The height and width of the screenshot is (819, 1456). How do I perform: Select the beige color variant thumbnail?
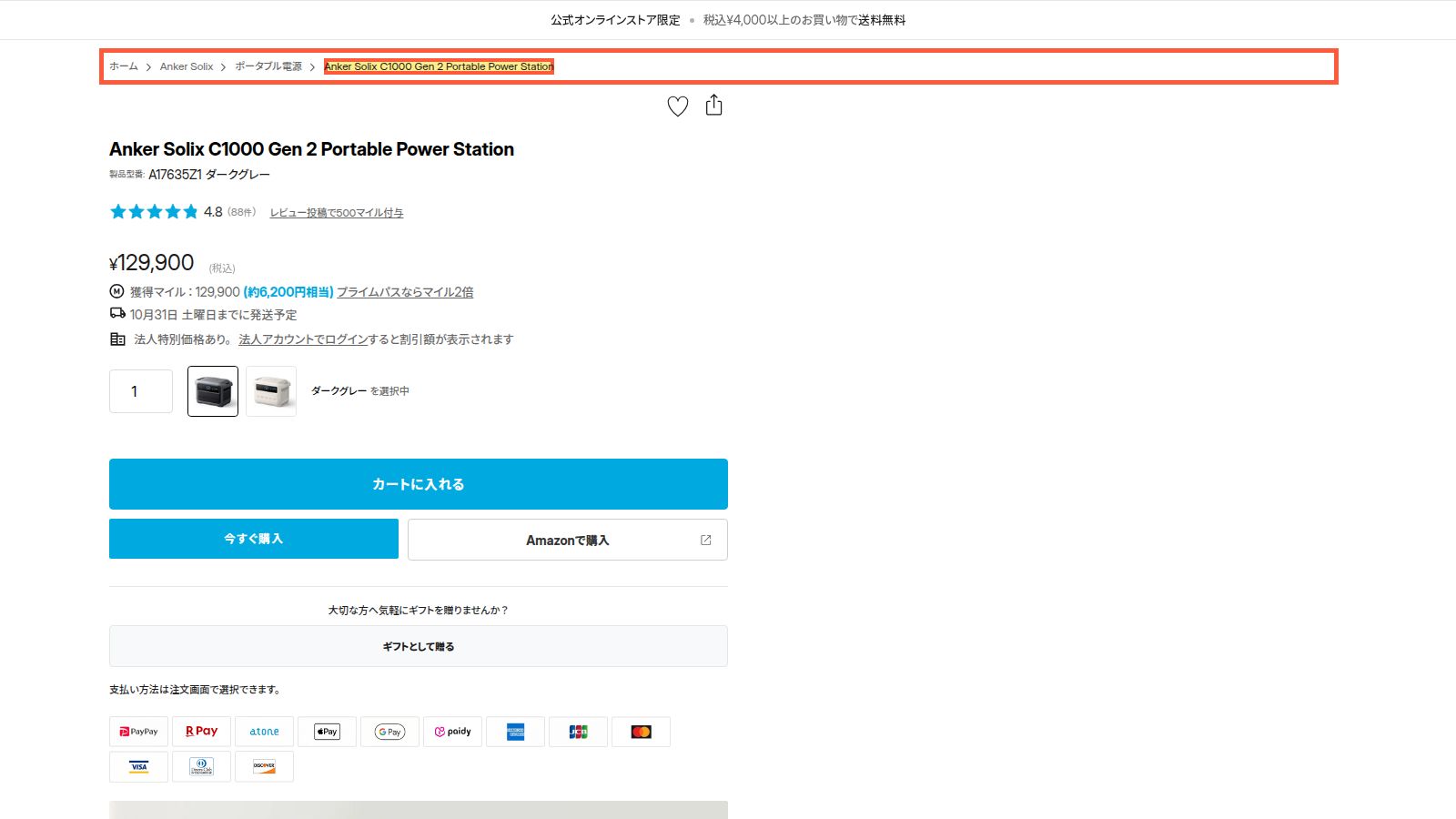pos(271,391)
